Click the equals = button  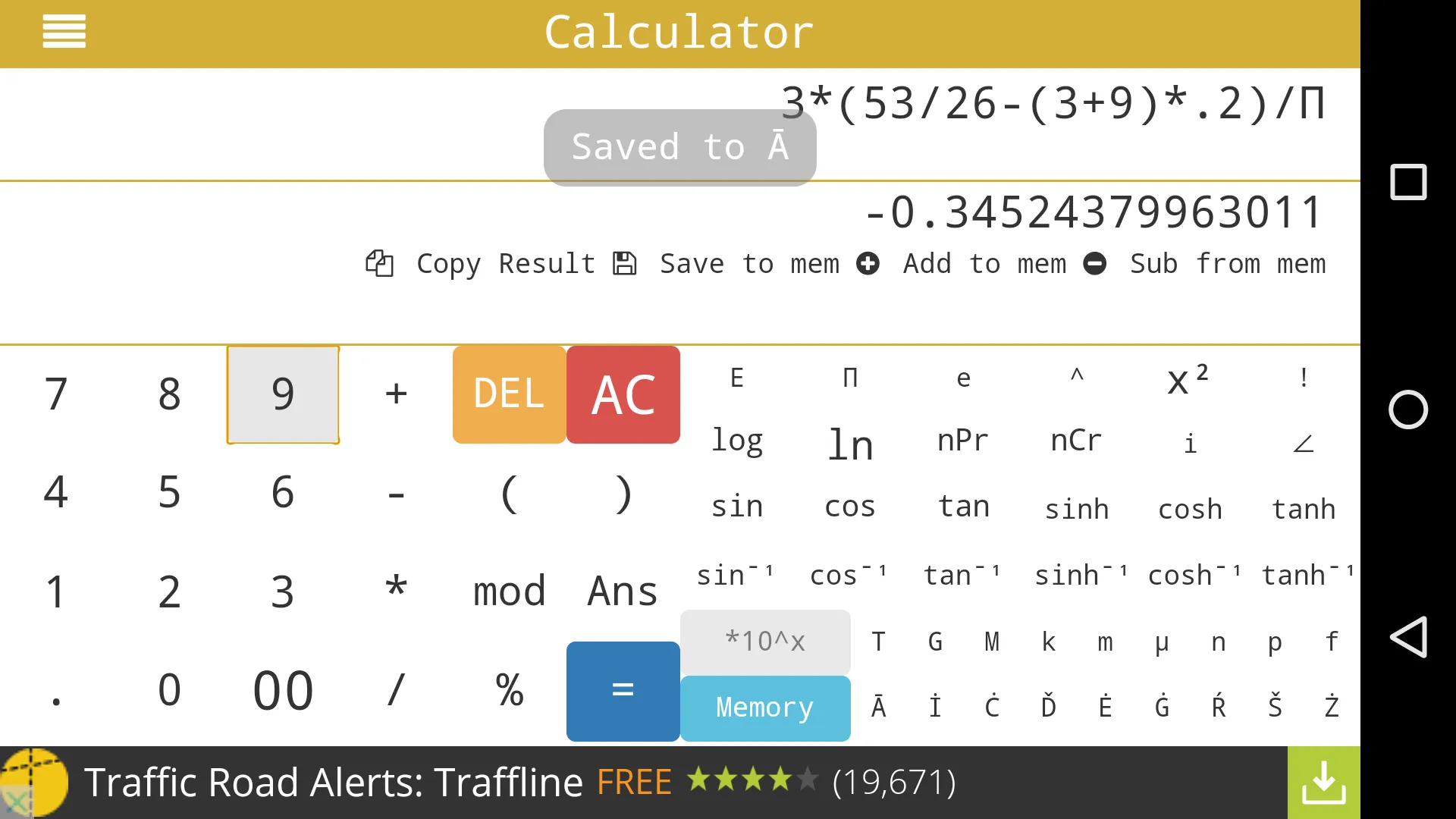623,691
